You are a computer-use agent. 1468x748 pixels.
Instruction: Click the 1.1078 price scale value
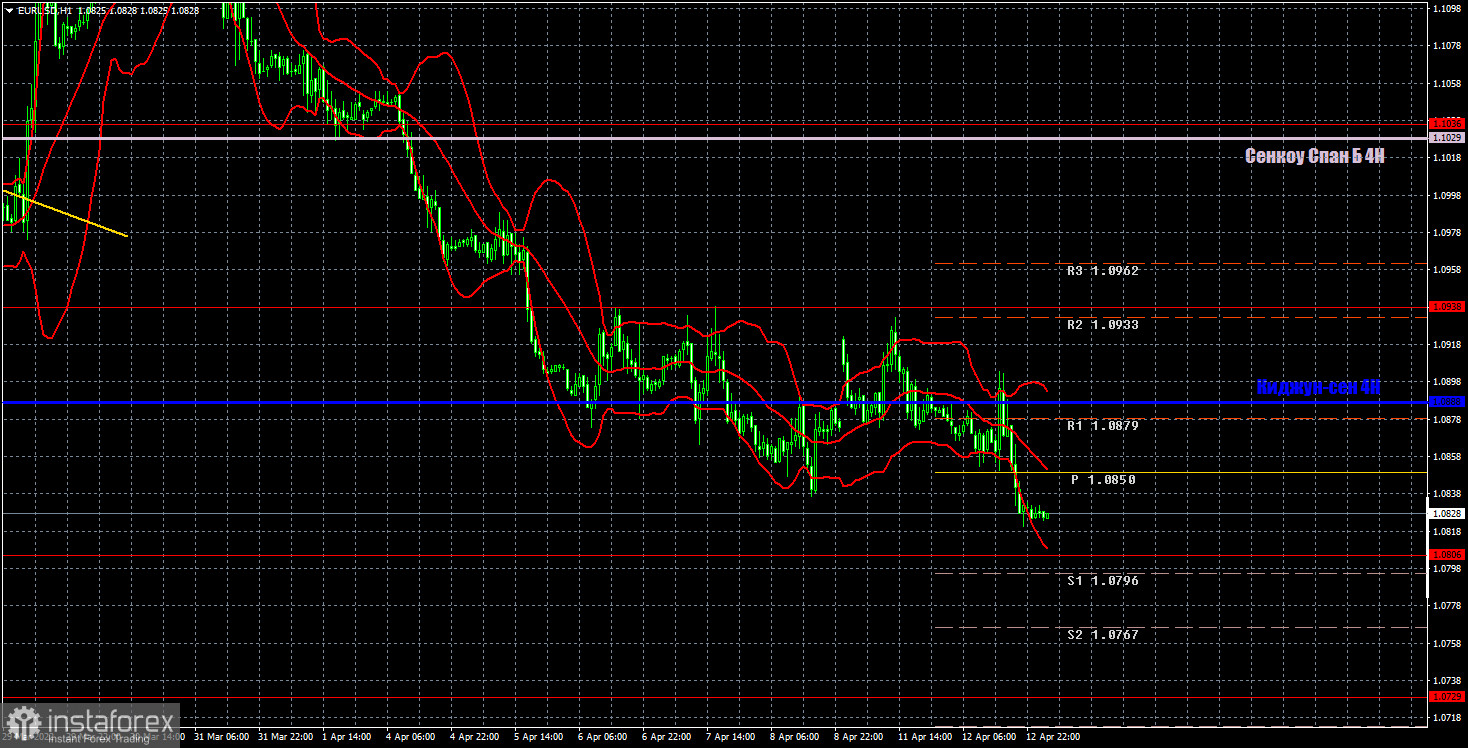tap(1447, 46)
